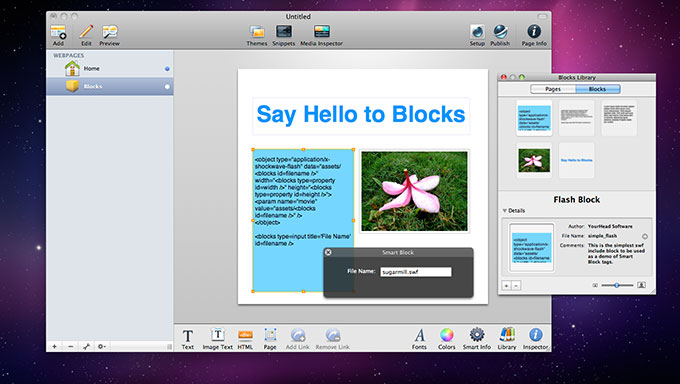This screenshot has width=680, height=384.
Task: Click the Flash Block title in library
Action: tap(576, 200)
